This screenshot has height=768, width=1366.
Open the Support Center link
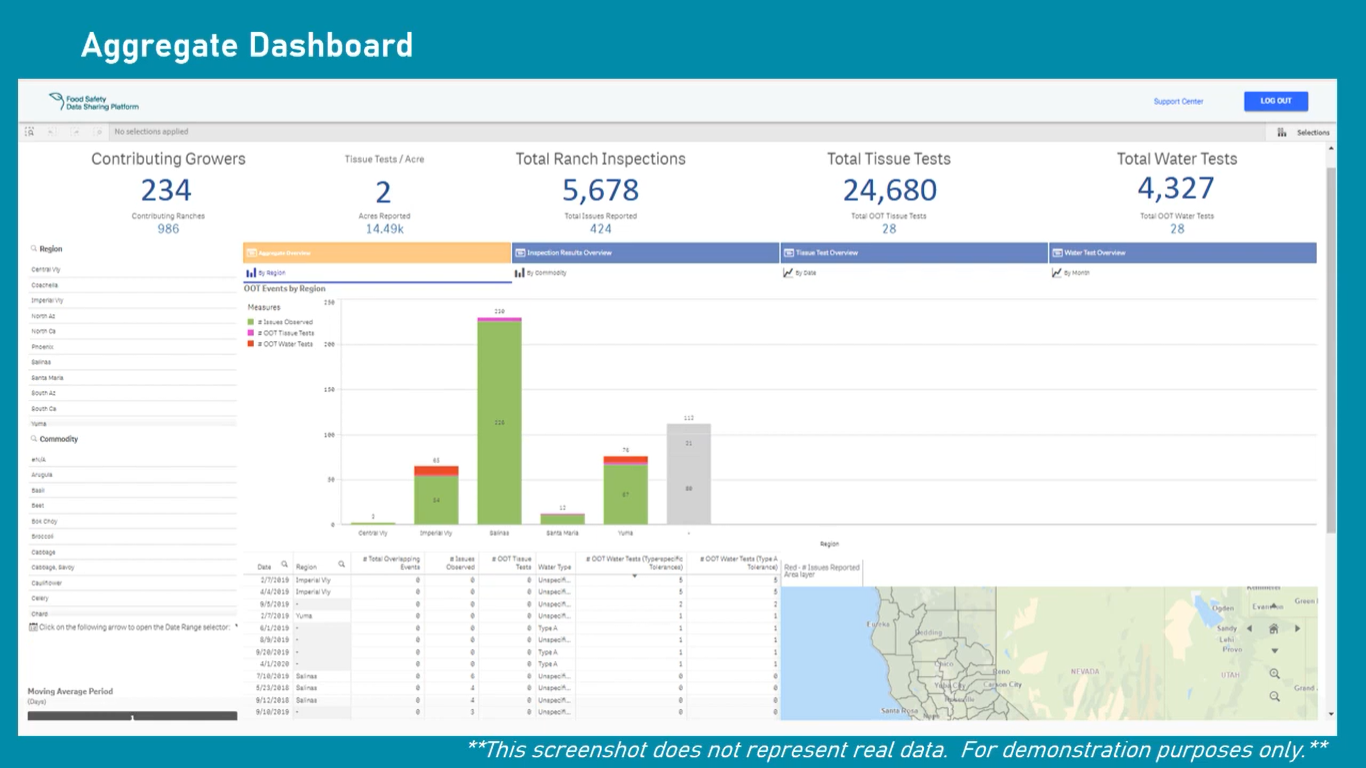click(x=1178, y=101)
